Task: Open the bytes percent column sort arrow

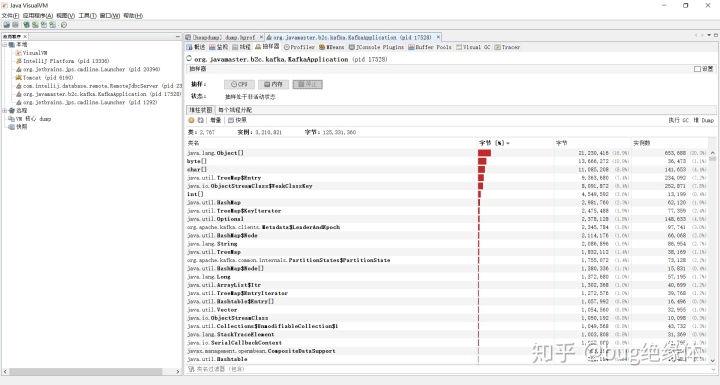Action: (x=508, y=143)
